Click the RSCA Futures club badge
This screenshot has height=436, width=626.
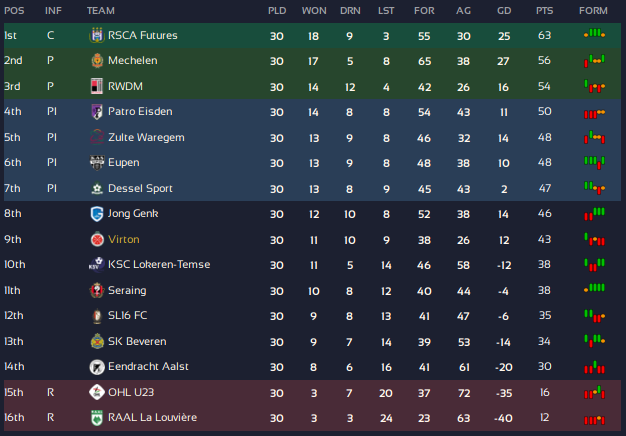click(x=97, y=35)
